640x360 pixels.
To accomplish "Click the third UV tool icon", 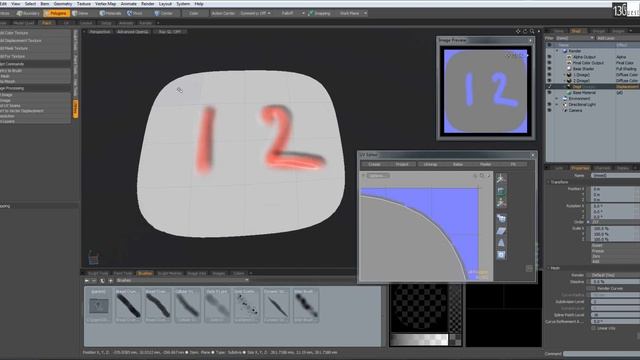I will [501, 202].
